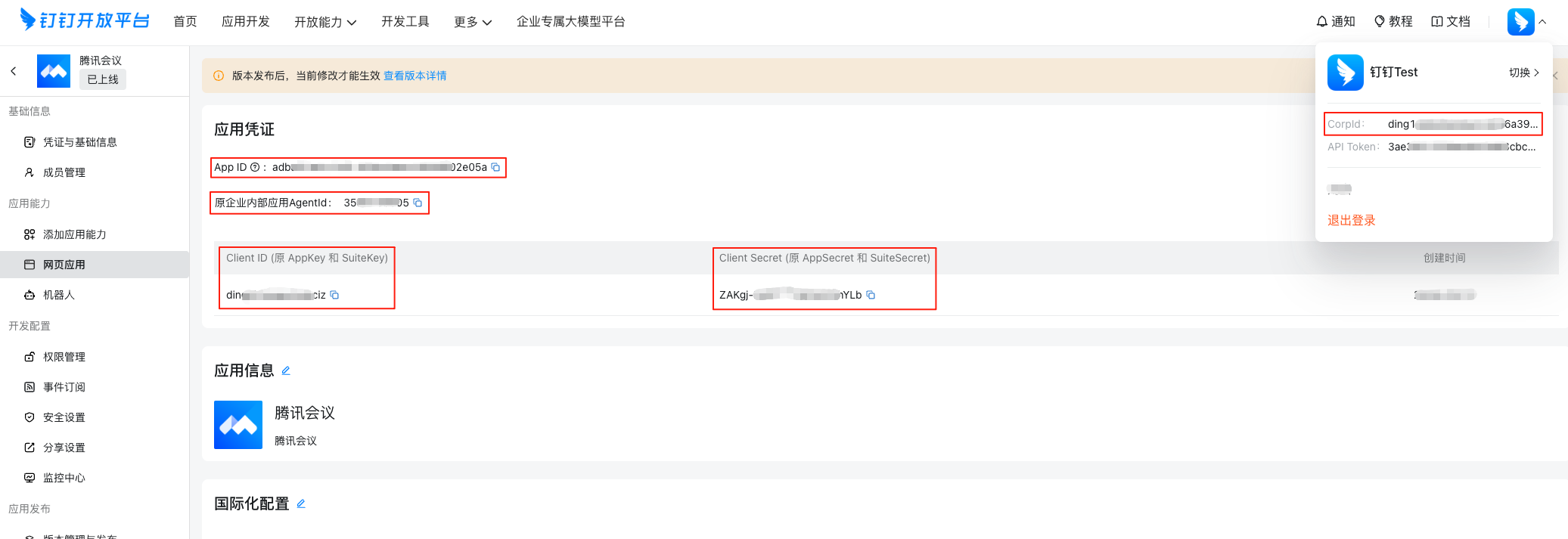Open 查看版本详情 link

pyautogui.click(x=415, y=76)
